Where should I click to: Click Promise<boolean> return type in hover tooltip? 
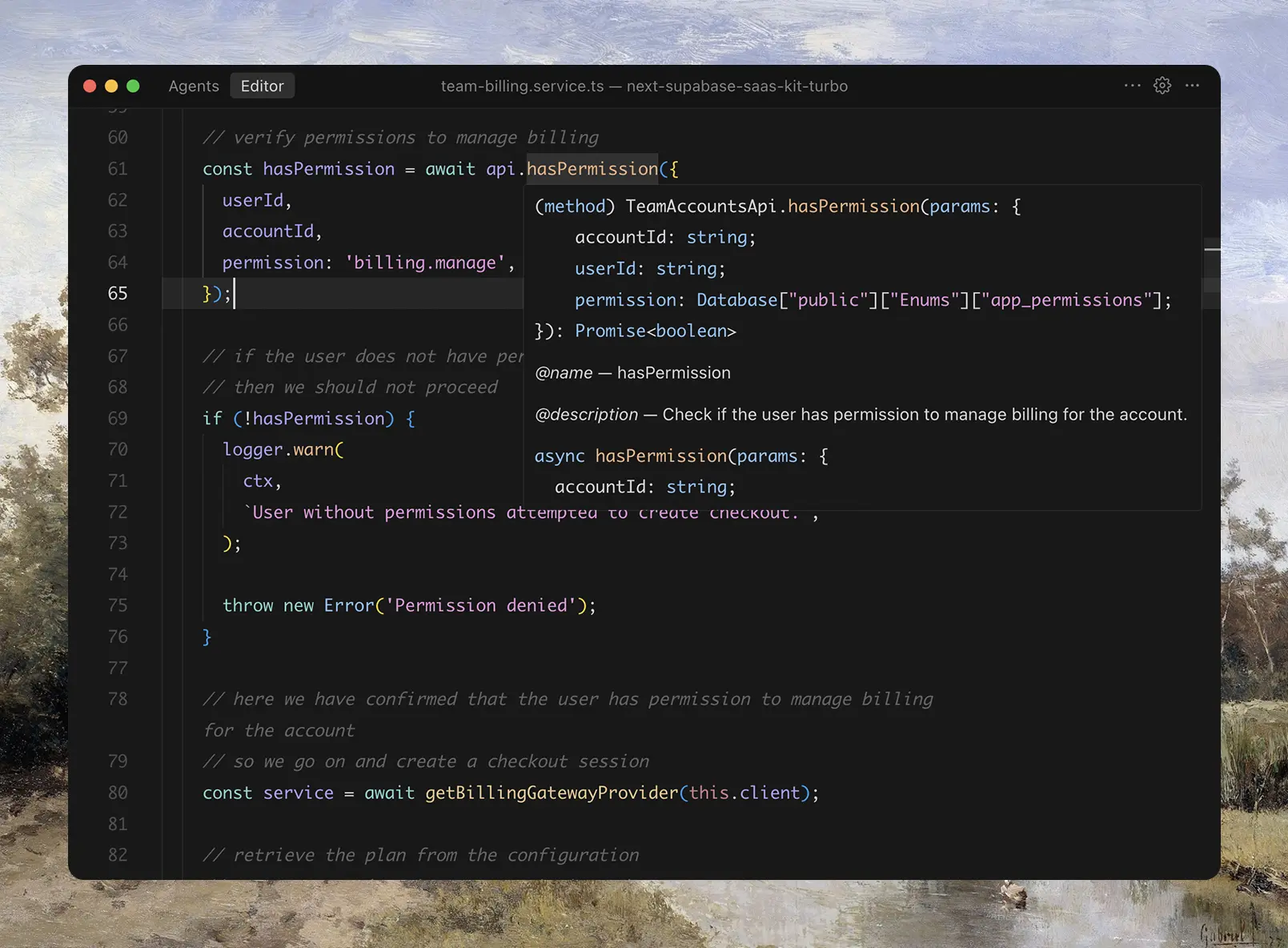pyautogui.click(x=655, y=331)
